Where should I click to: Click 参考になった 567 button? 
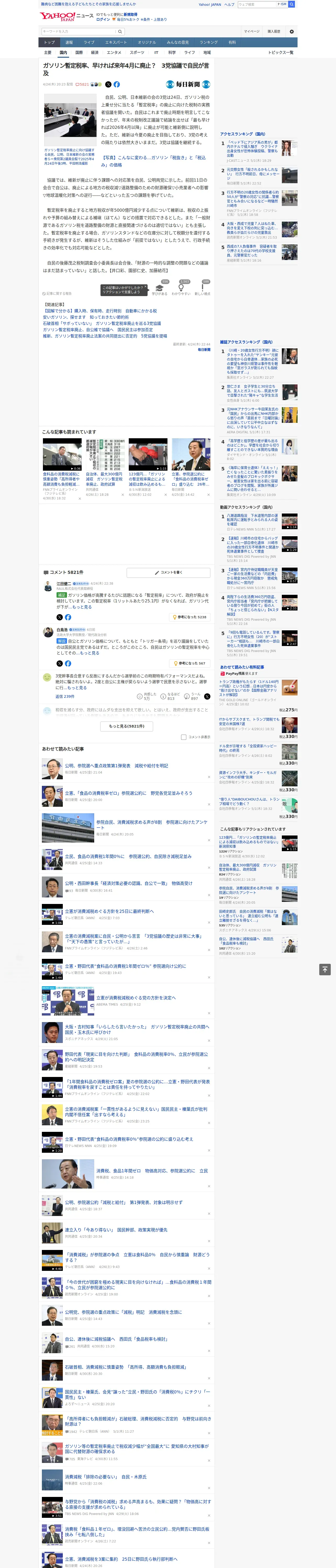tap(190, 664)
